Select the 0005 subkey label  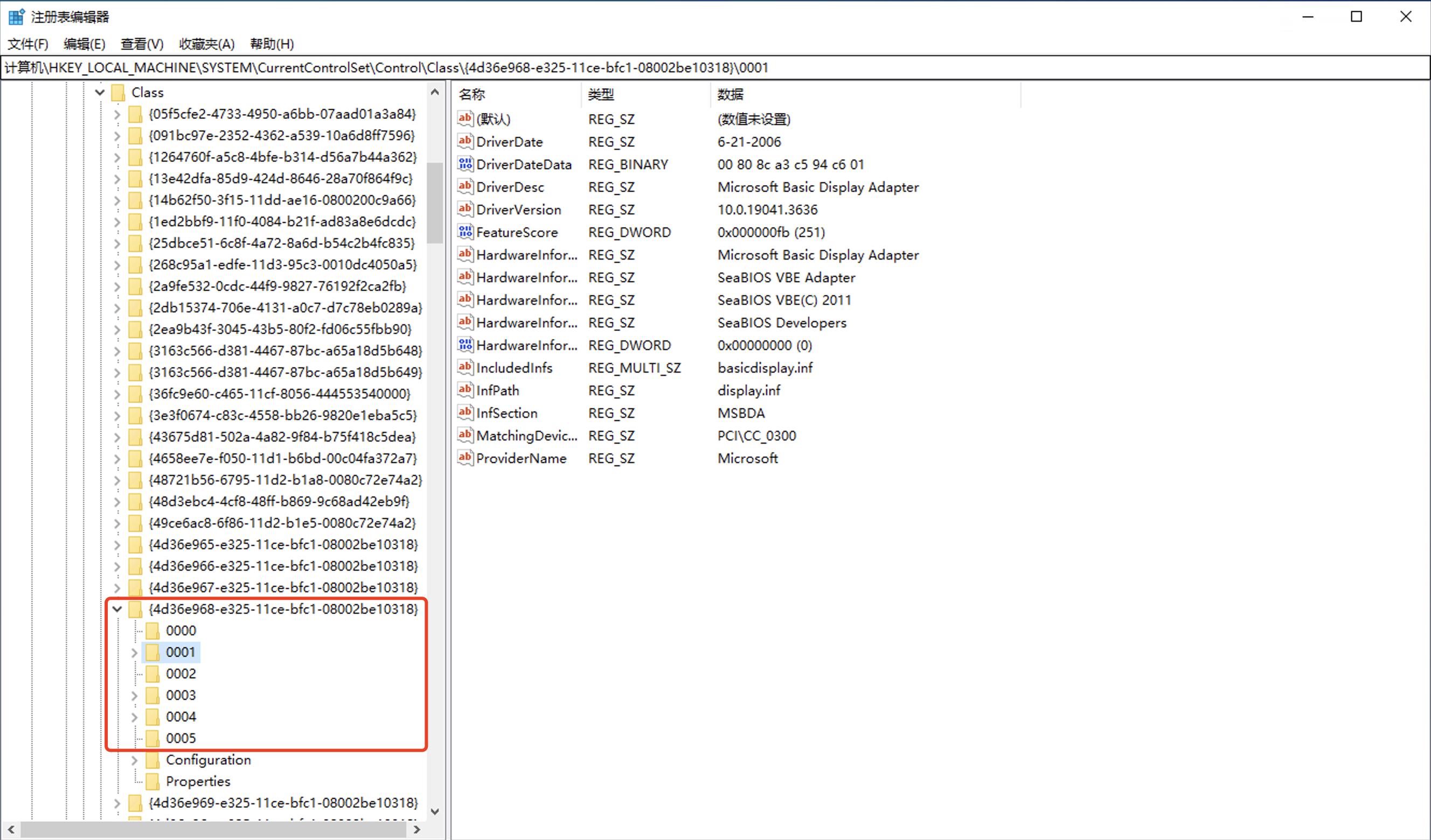180,738
